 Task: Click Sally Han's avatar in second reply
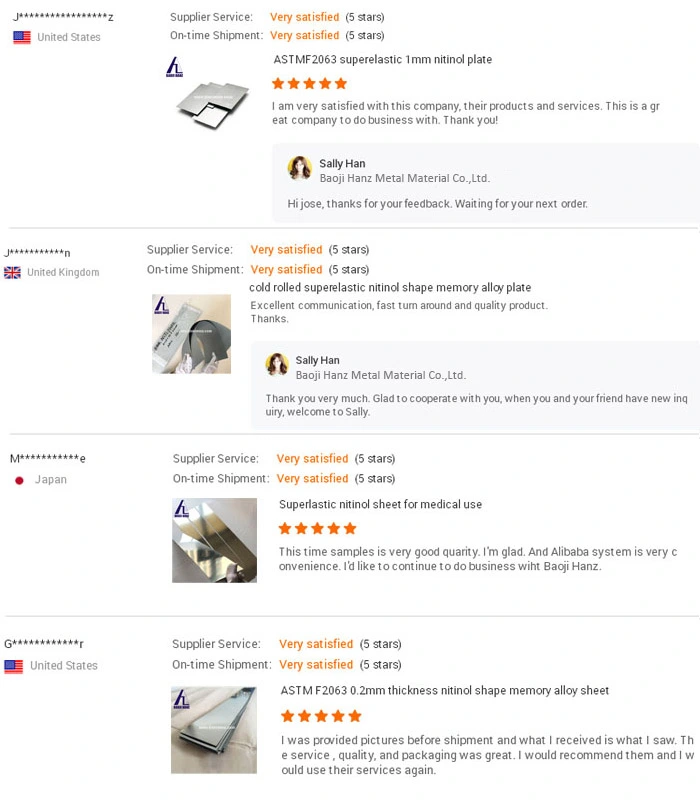point(277,364)
